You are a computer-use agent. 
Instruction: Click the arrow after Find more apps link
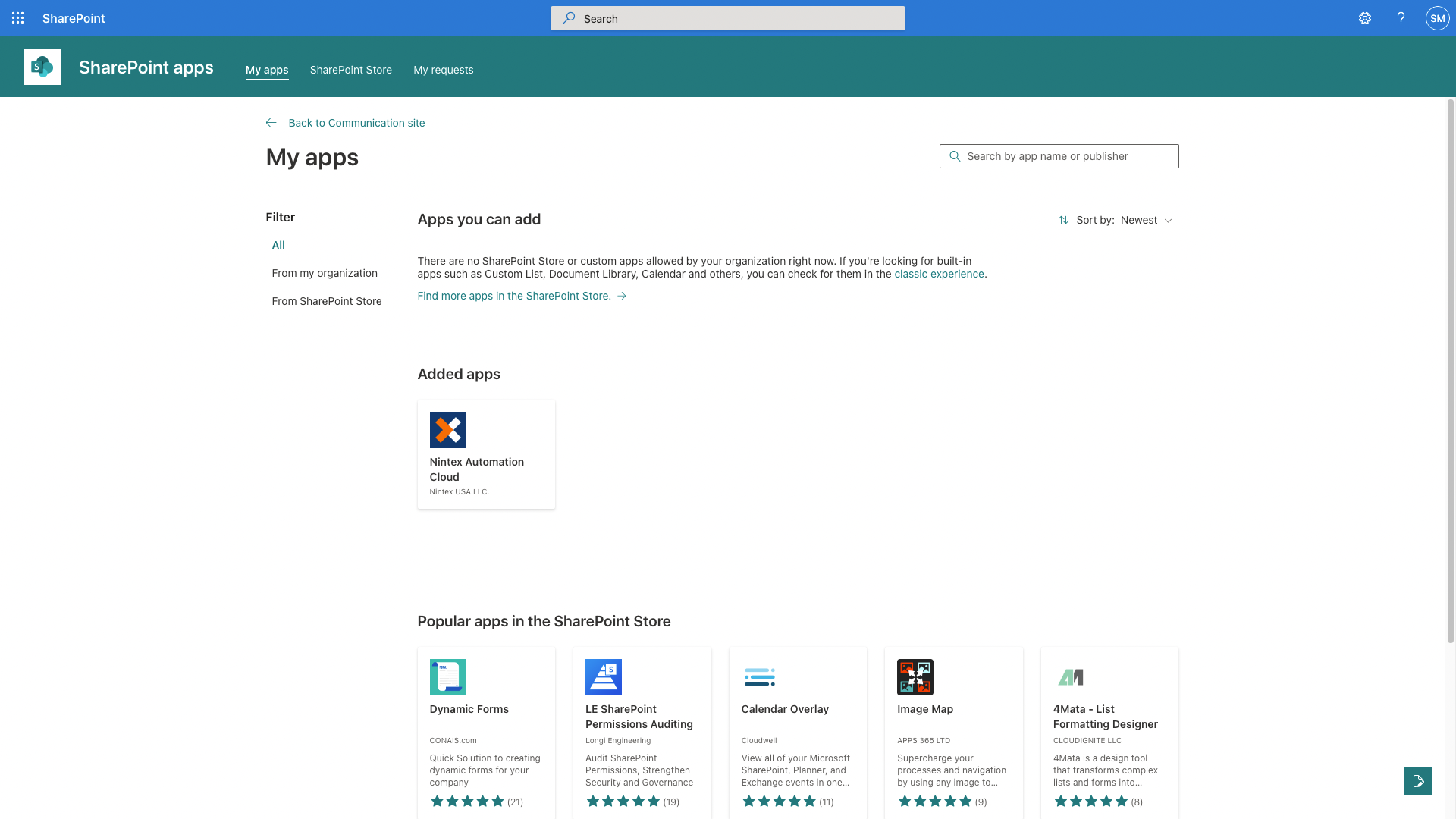click(622, 296)
